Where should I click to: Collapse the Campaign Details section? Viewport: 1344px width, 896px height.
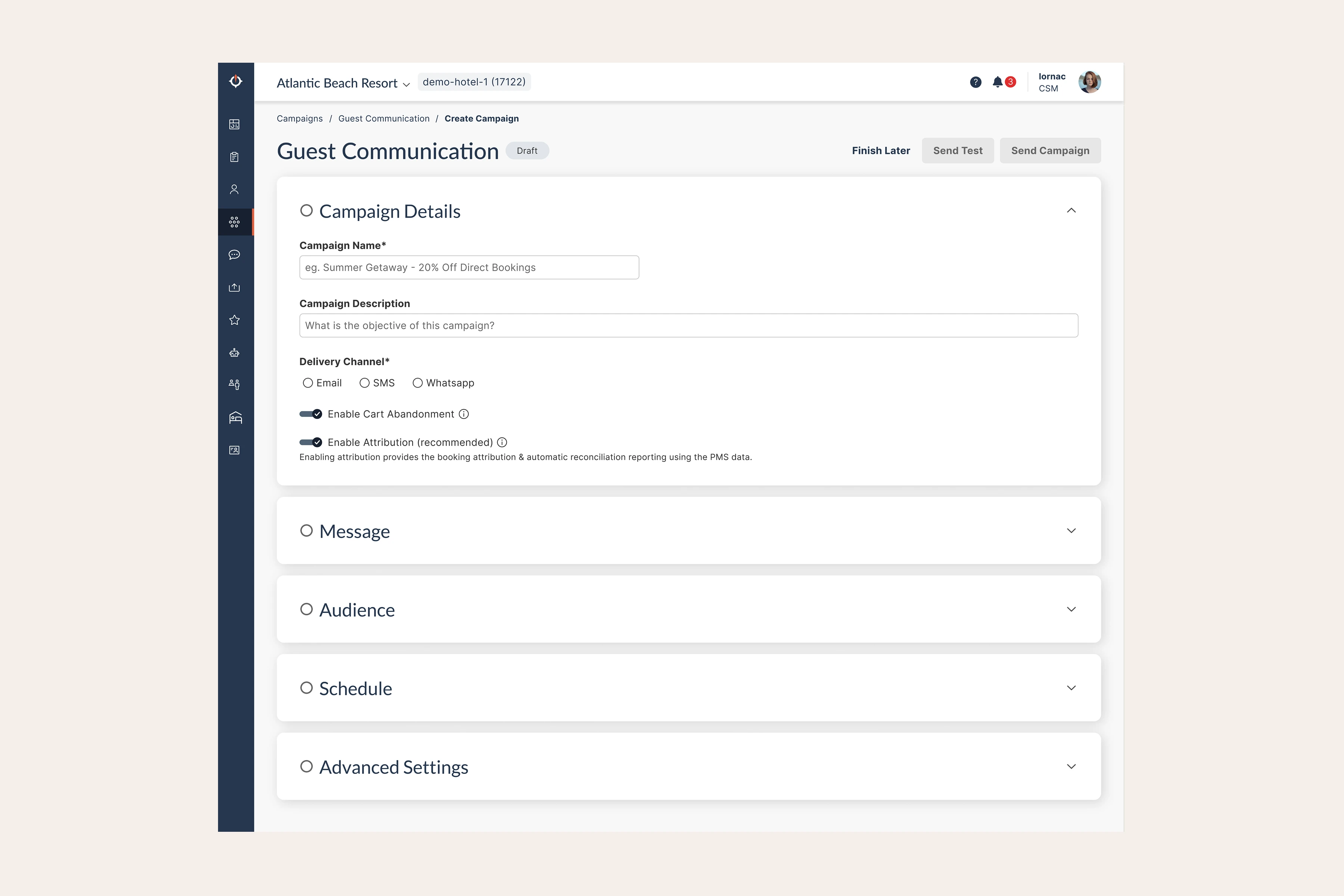pyautogui.click(x=1071, y=210)
